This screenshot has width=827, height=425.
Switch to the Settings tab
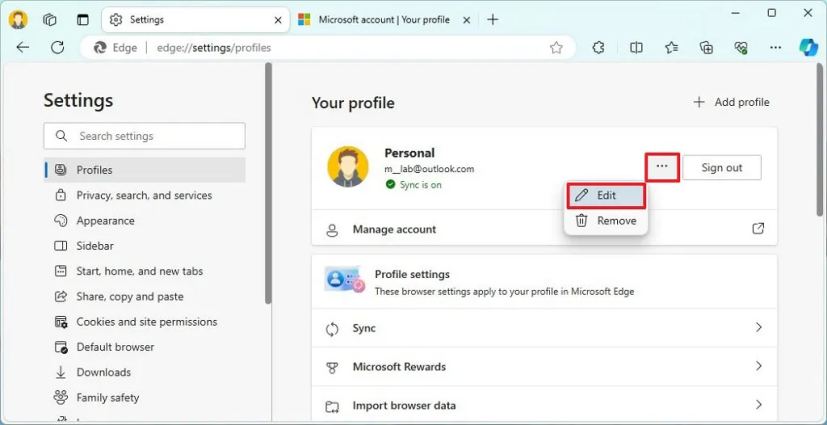(195, 20)
